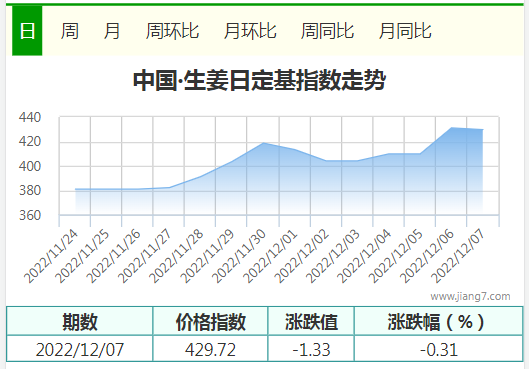Open the 周同比 tab
This screenshot has height=369, width=529.
click(x=327, y=31)
